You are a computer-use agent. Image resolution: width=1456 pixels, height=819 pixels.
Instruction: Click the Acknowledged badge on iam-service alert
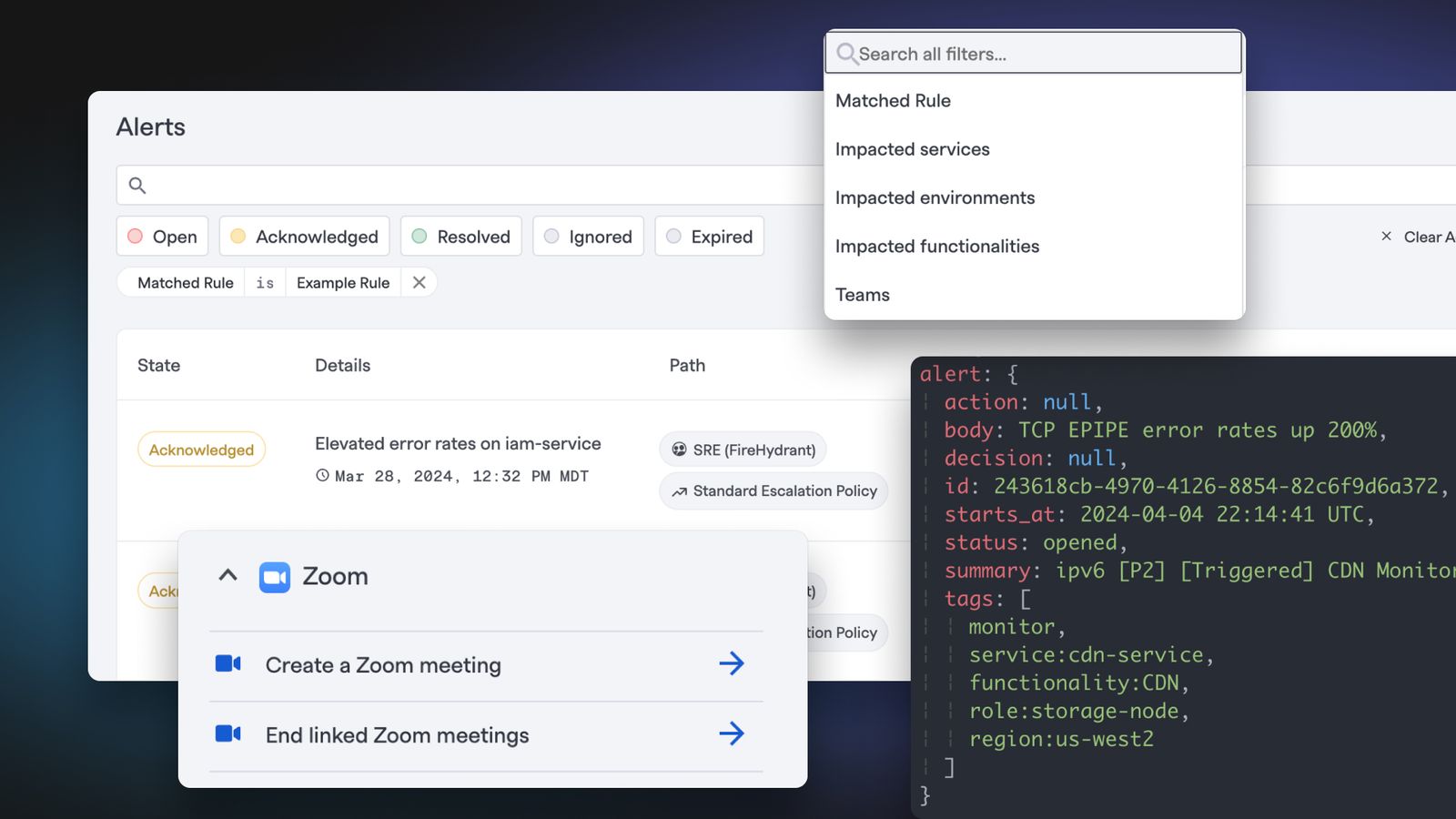(x=201, y=450)
